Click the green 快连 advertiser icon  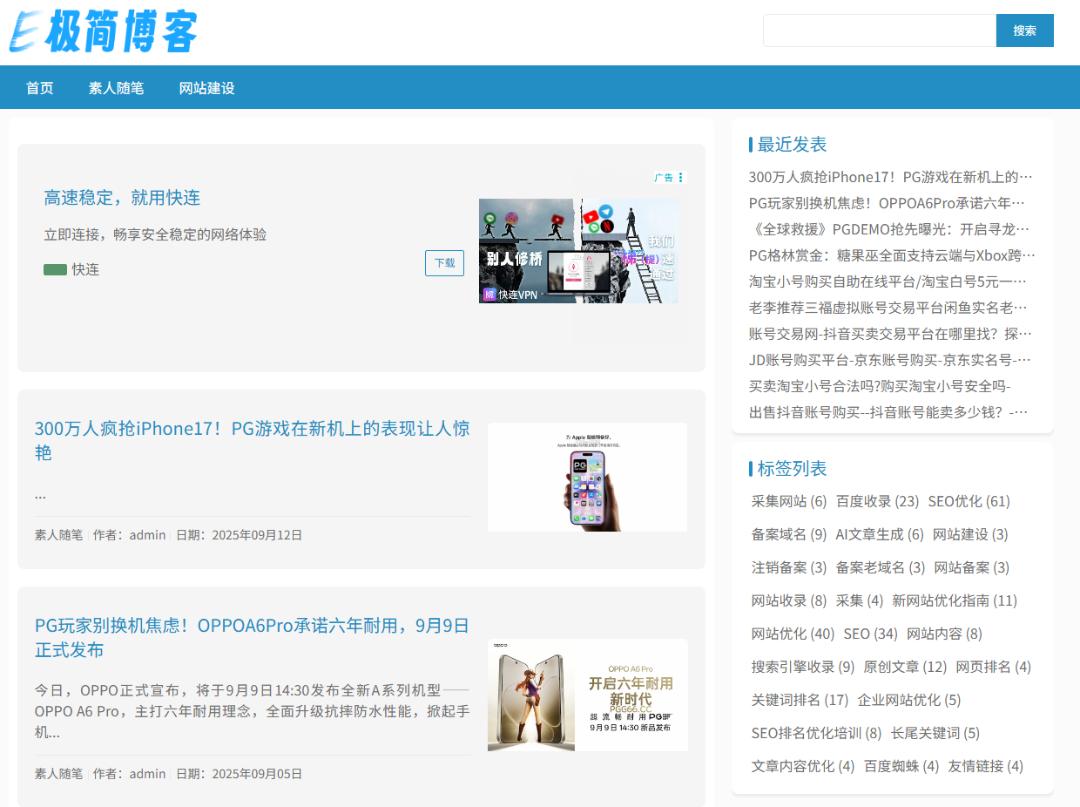pyautogui.click(x=55, y=269)
